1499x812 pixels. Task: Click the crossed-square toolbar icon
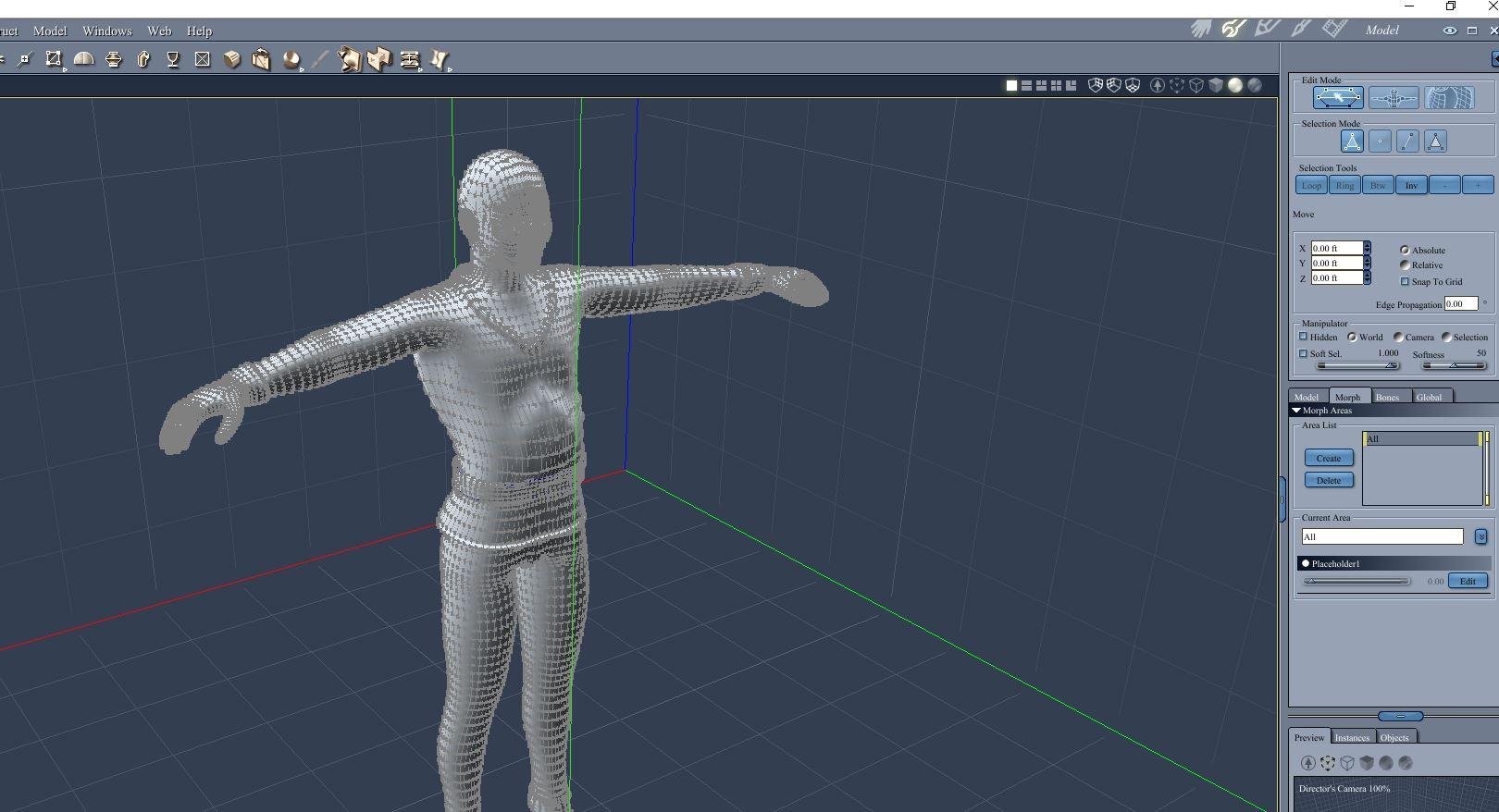click(203, 60)
